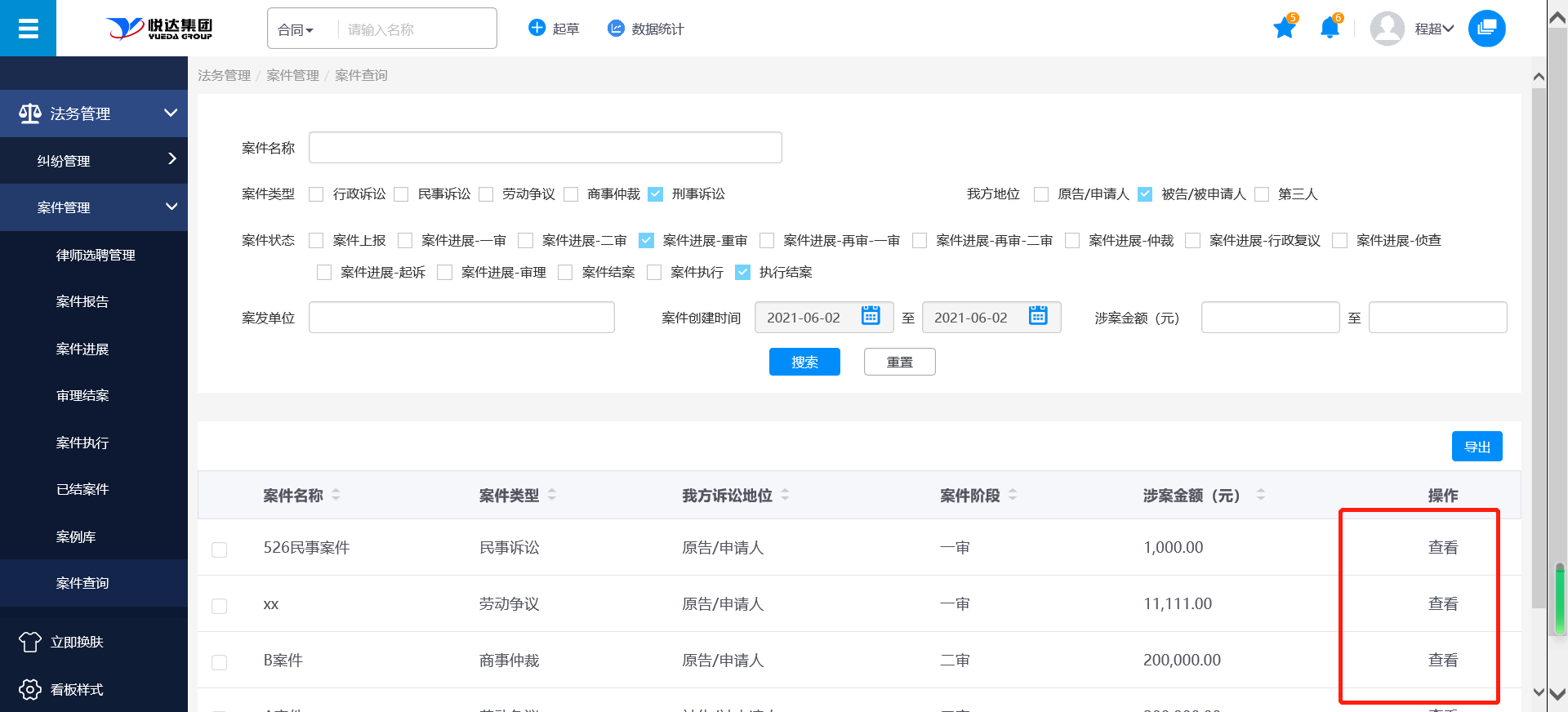Go to 律师选聘管理 sidebar item
Screen dimensions: 1568x712
pyautogui.click(x=96, y=256)
